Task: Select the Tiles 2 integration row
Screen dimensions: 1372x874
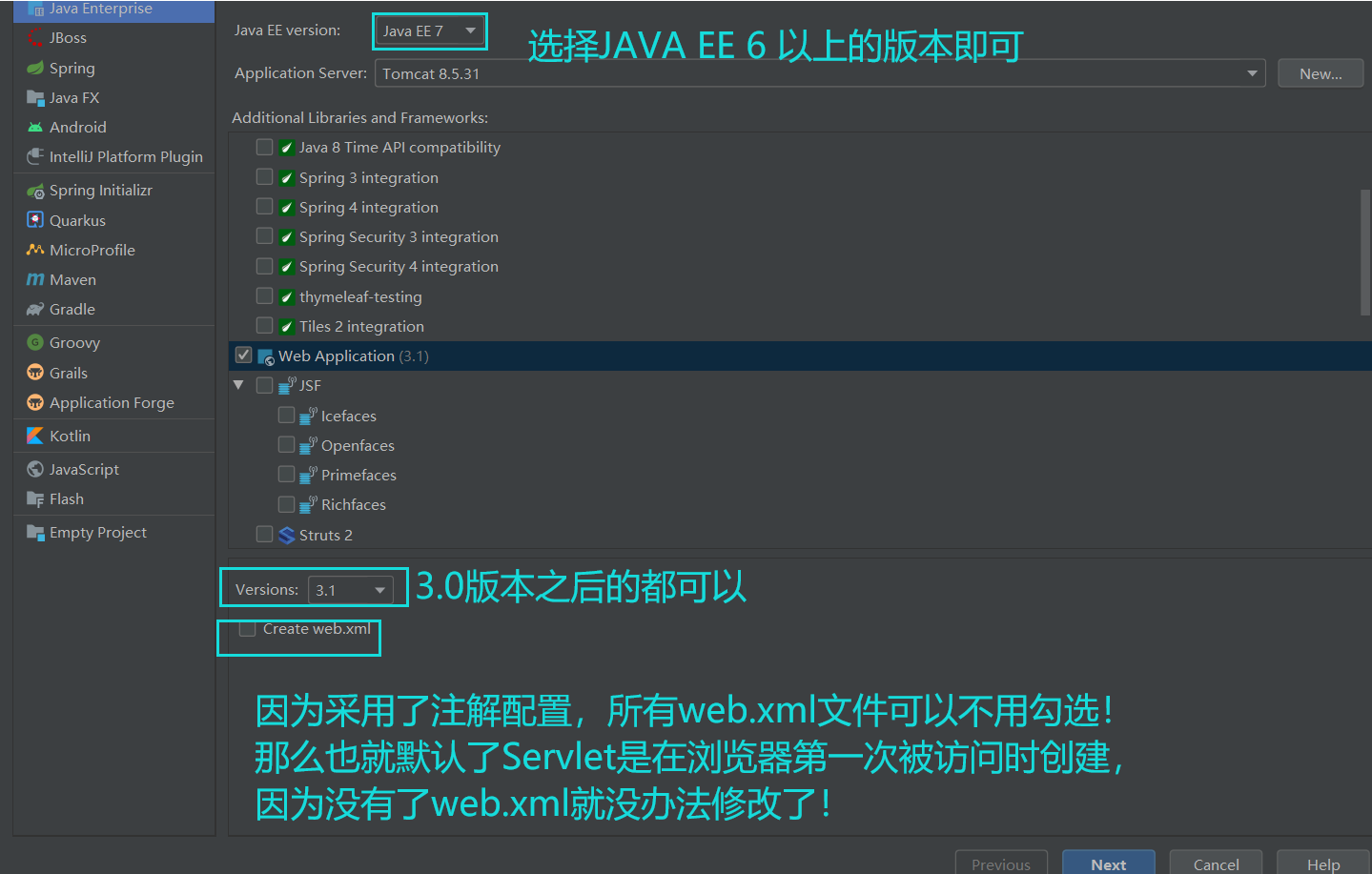Action: coord(800,326)
